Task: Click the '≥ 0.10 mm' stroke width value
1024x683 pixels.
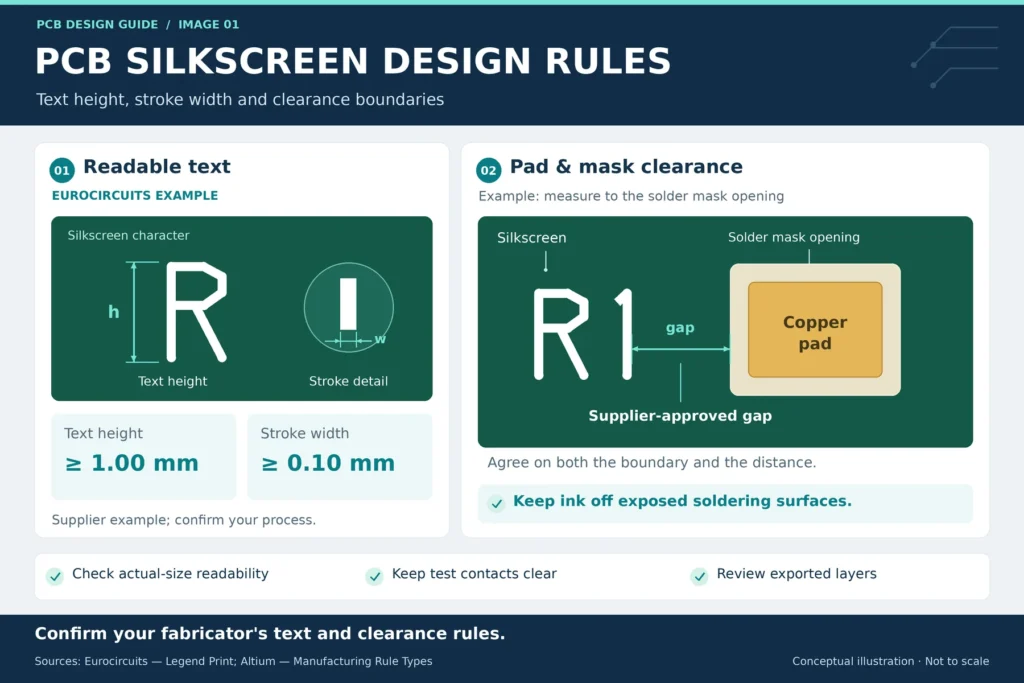Action: pyautogui.click(x=328, y=463)
